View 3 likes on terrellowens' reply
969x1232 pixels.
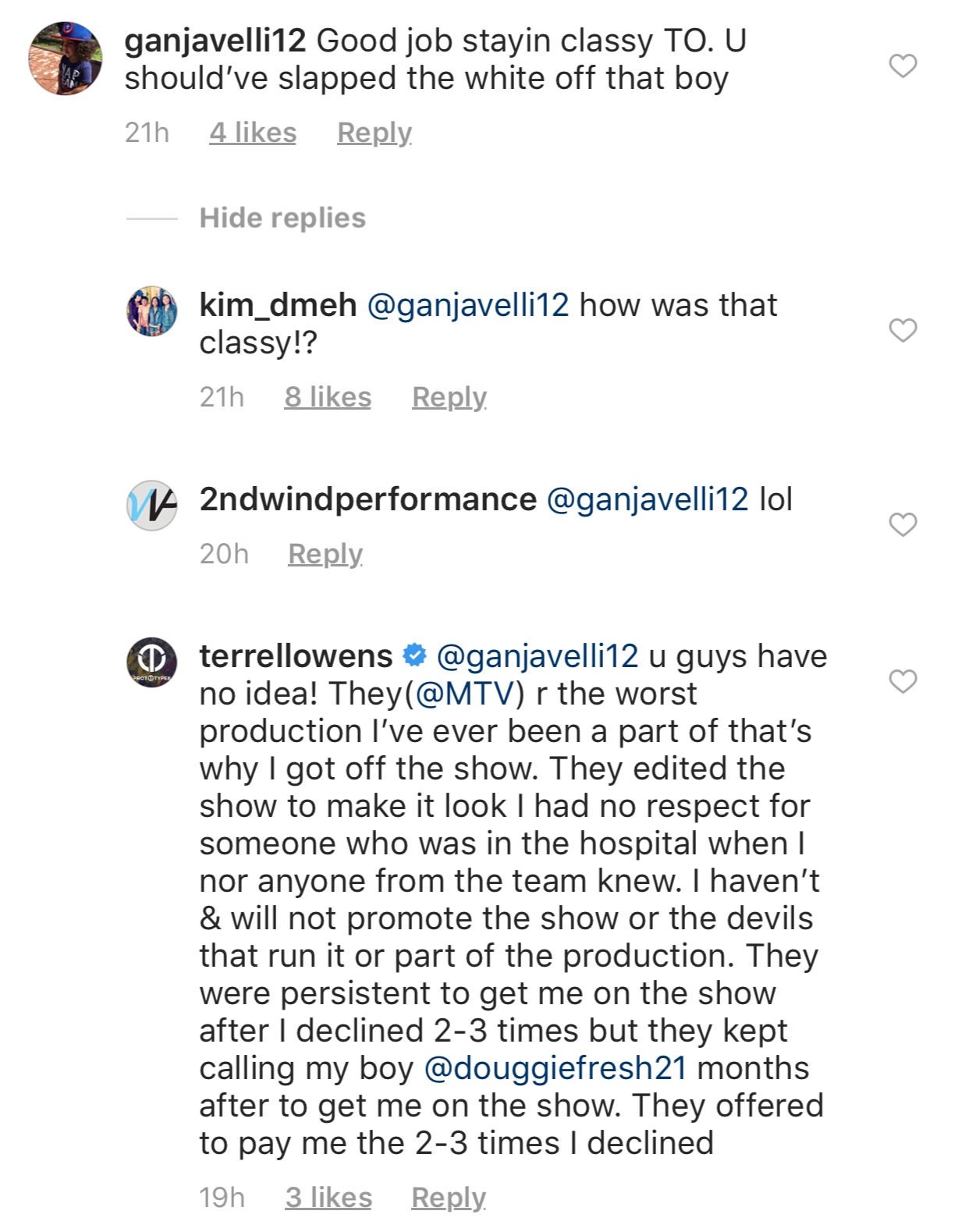(328, 1198)
